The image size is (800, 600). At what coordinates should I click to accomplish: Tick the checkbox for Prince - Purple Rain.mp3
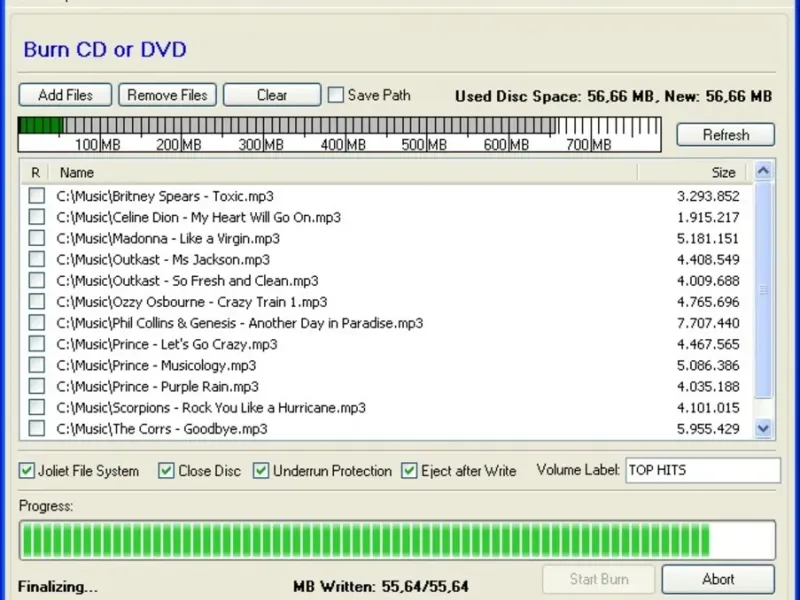pyautogui.click(x=37, y=386)
